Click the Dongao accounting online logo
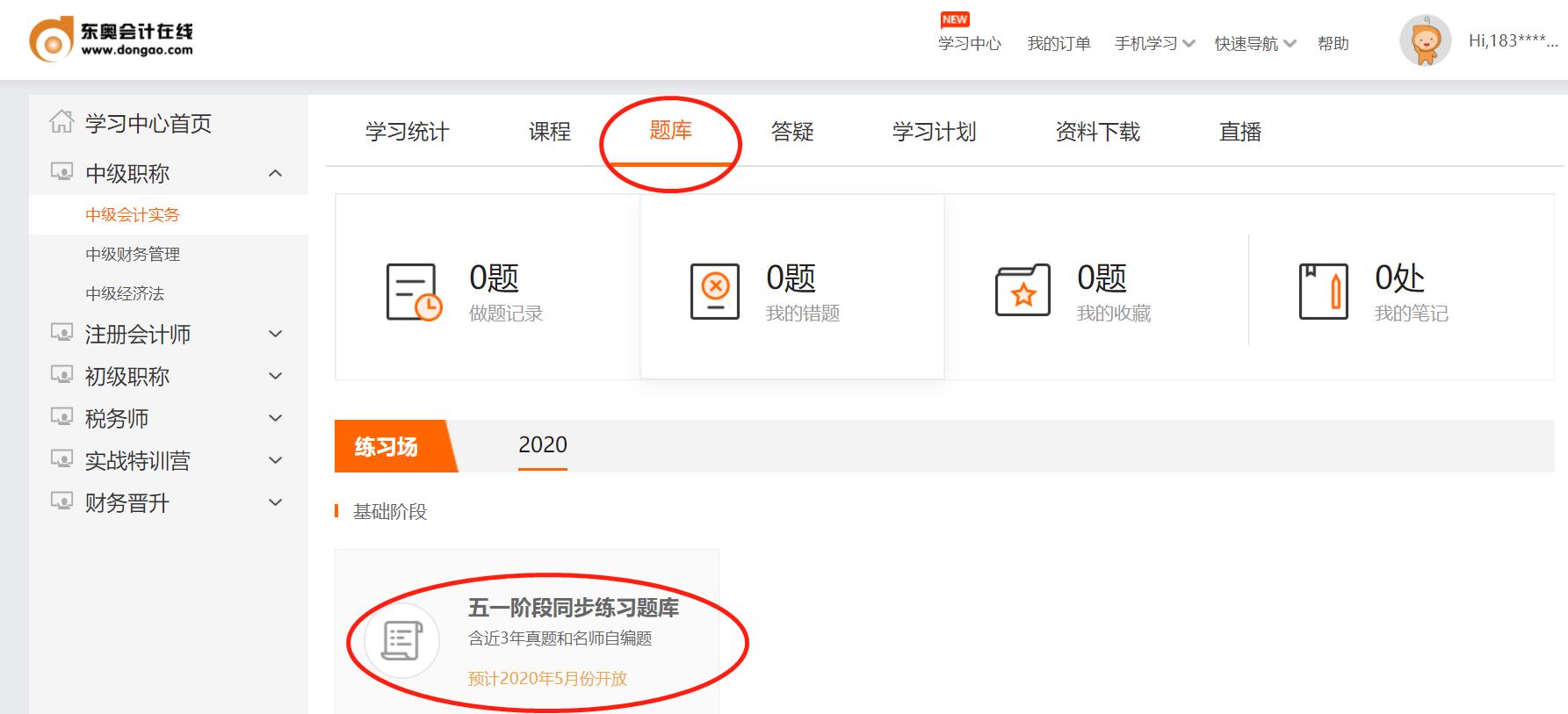Viewport: 1568px width, 714px height. point(112,40)
